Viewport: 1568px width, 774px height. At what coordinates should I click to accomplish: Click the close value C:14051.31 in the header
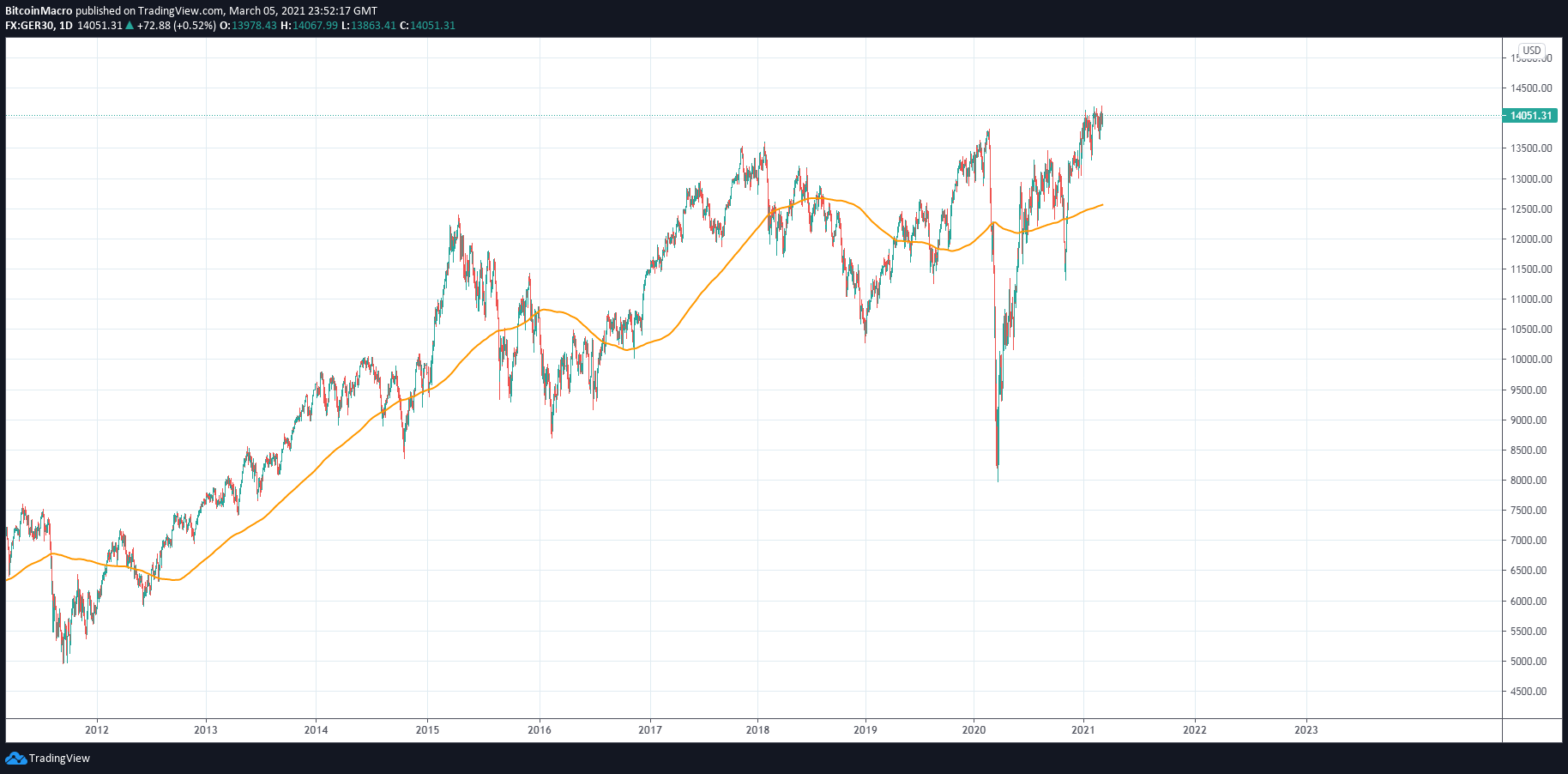pos(428,26)
